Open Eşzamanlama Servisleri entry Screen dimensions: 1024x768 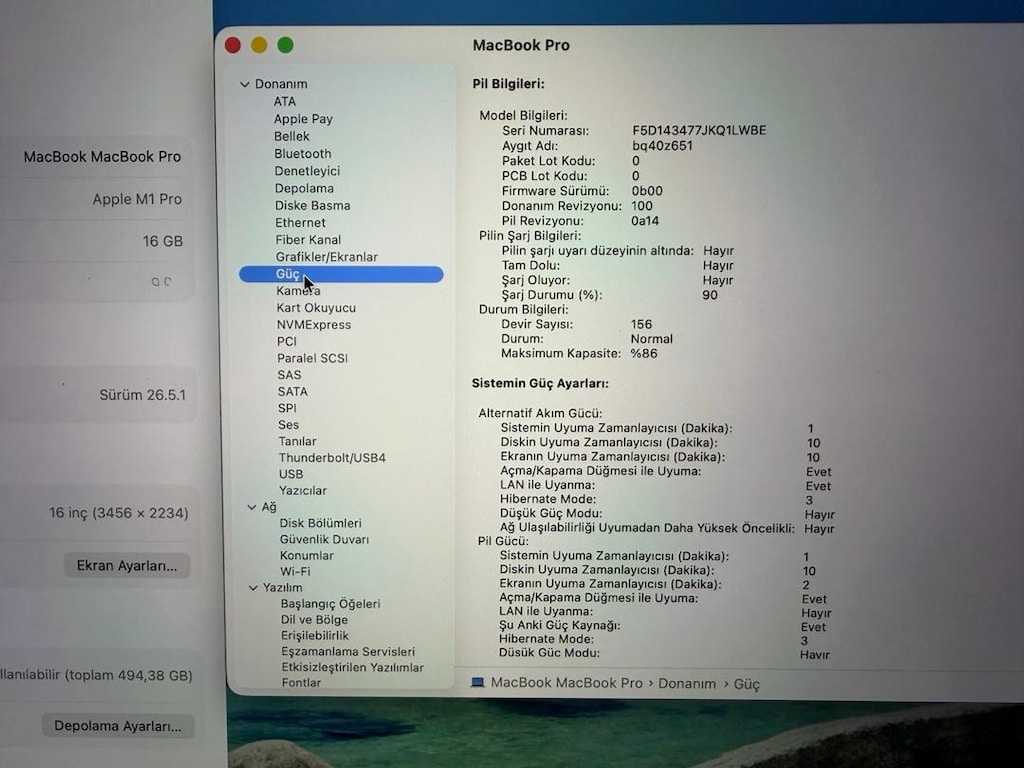(x=348, y=652)
